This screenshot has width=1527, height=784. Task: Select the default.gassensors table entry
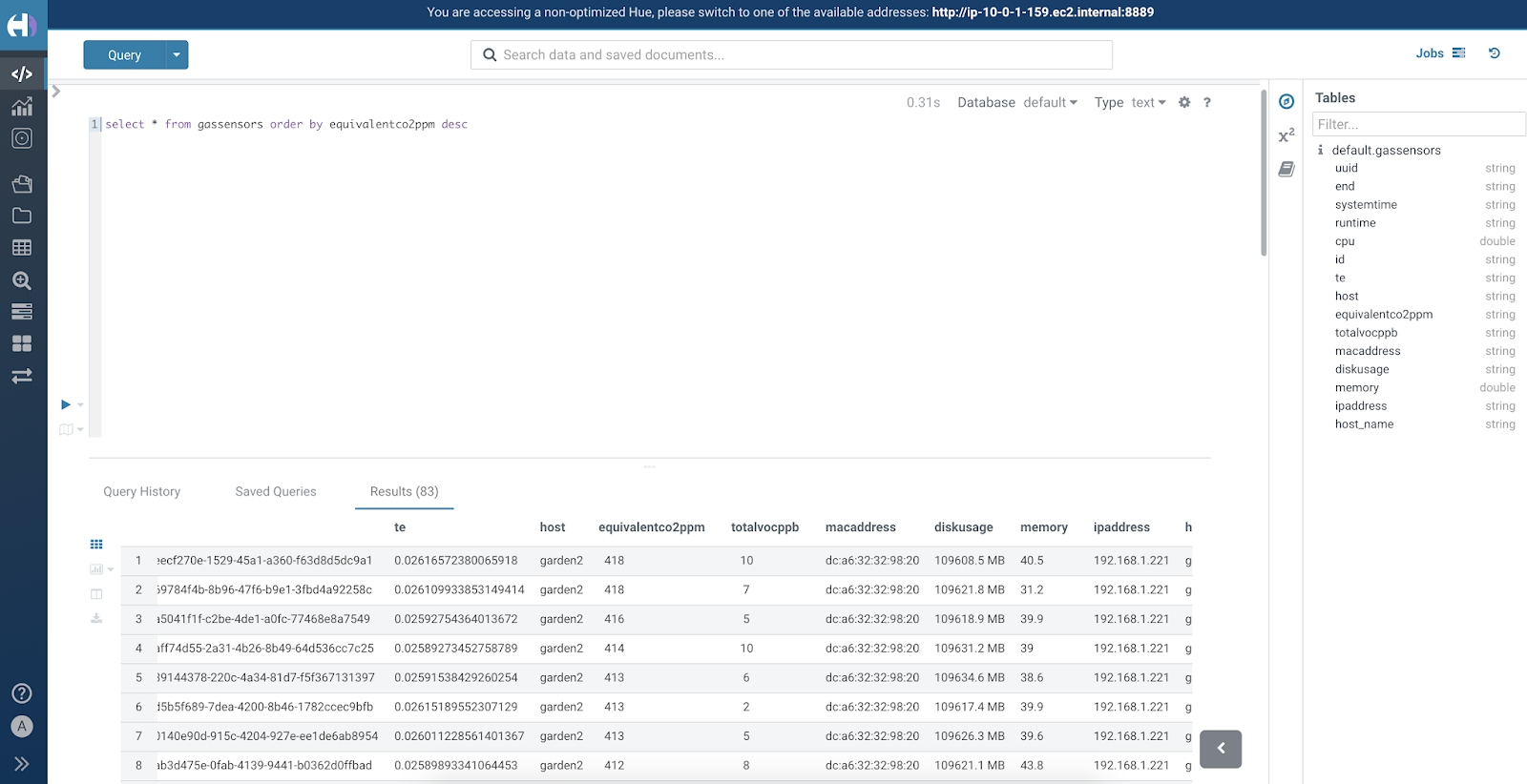[1387, 150]
